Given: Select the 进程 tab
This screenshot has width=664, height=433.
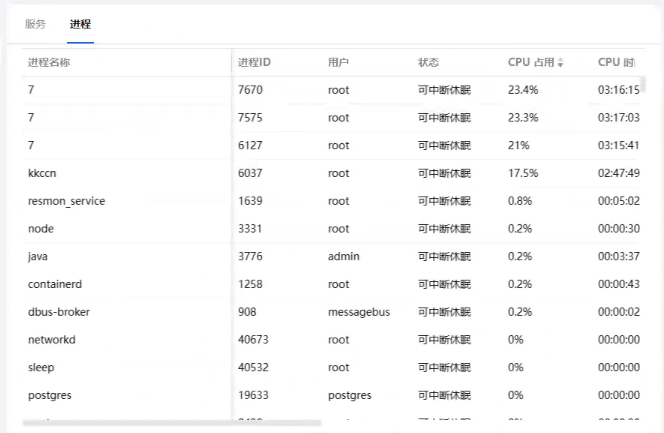Looking at the screenshot, I should [x=80, y=23].
